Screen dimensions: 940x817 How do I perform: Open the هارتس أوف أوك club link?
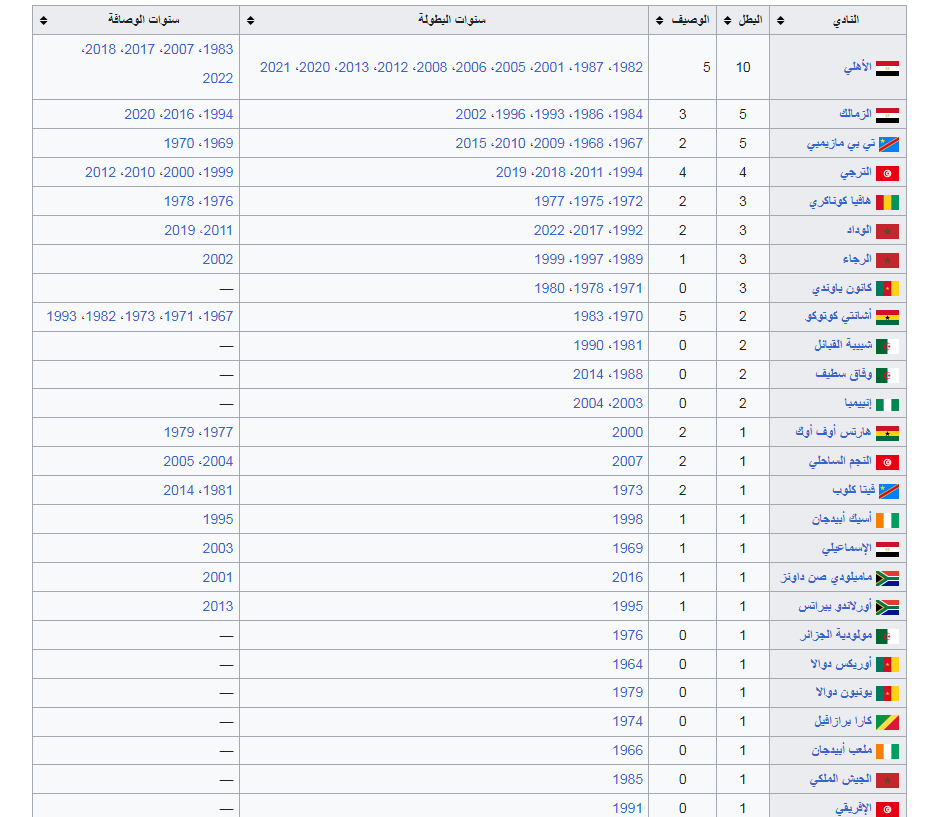833,432
